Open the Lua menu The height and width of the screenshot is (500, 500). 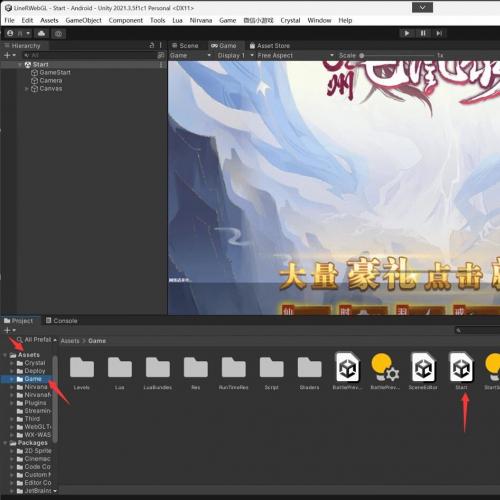[x=177, y=20]
